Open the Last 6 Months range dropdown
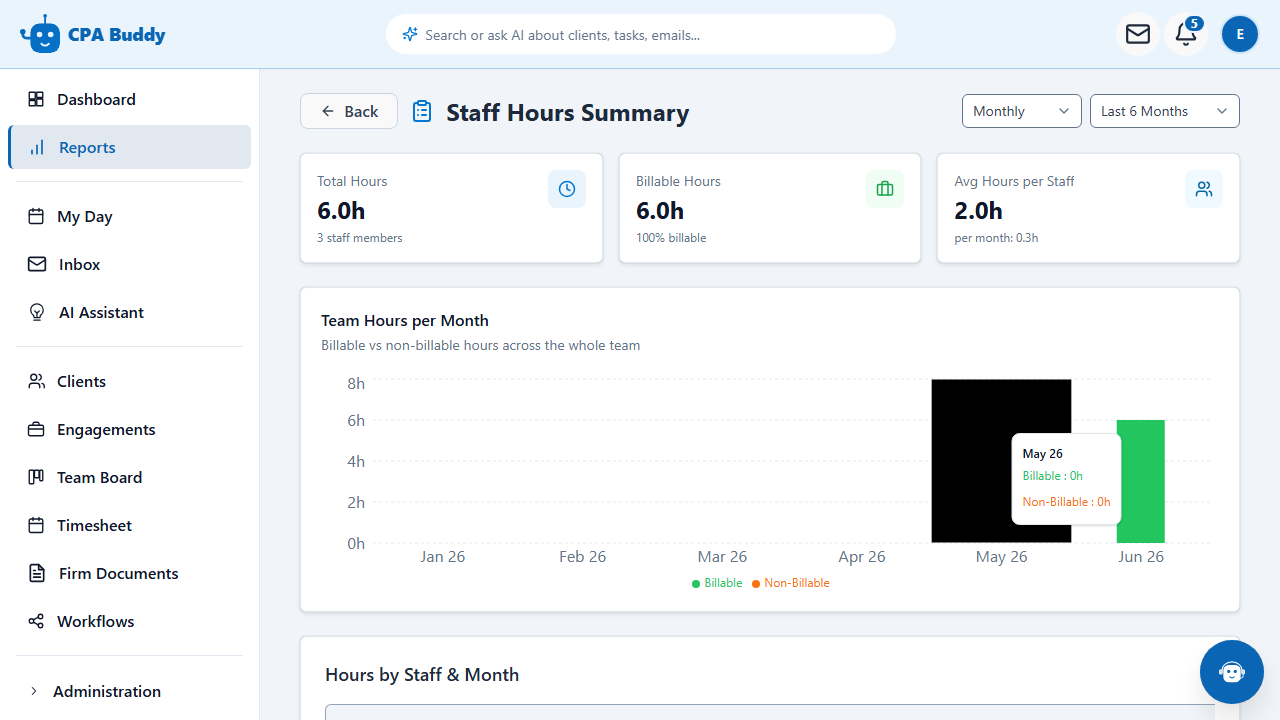 click(x=1165, y=111)
